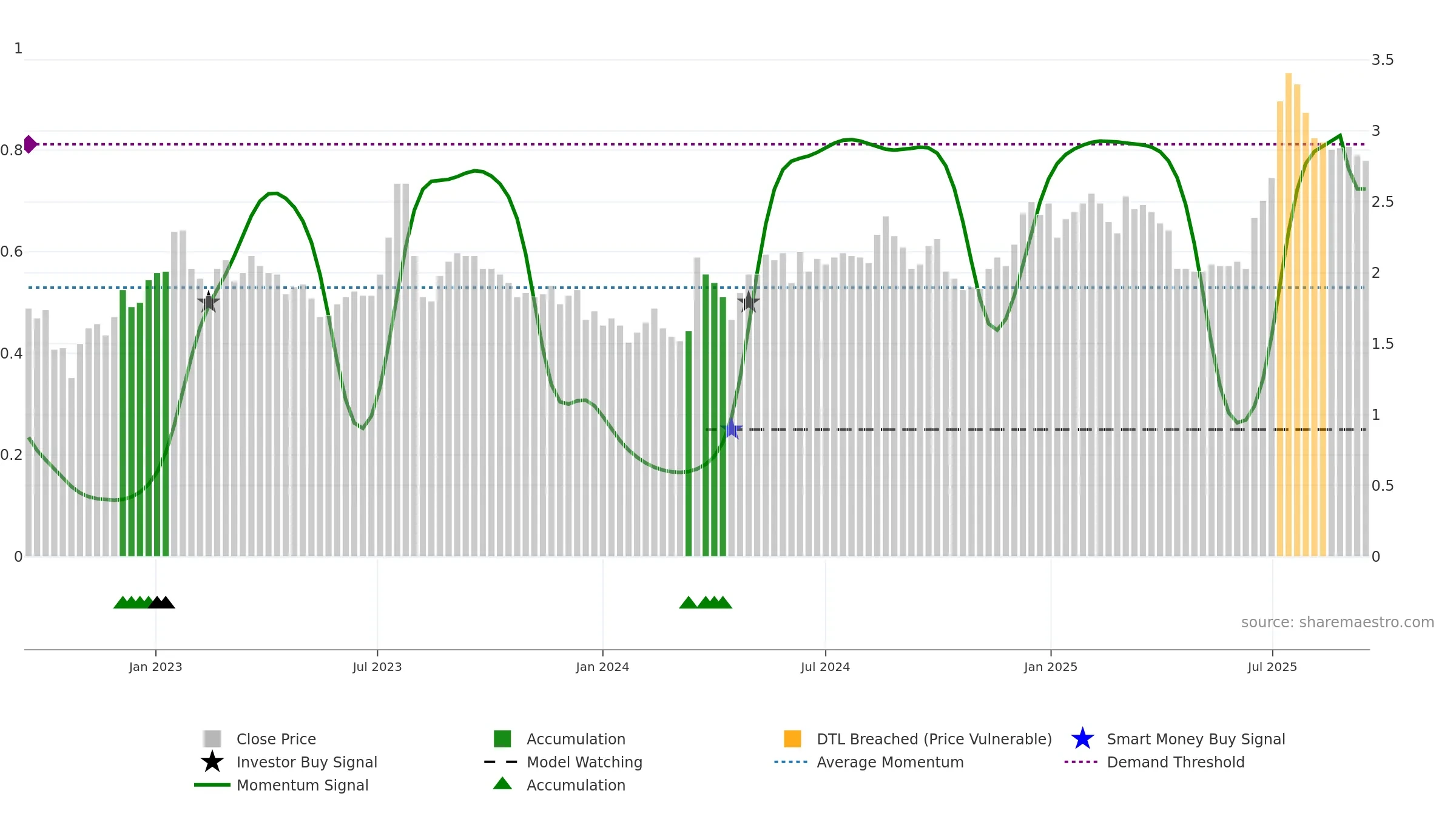The width and height of the screenshot is (1456, 819).
Task: Click the green Accumulation triangle legend icon
Action: (502, 784)
